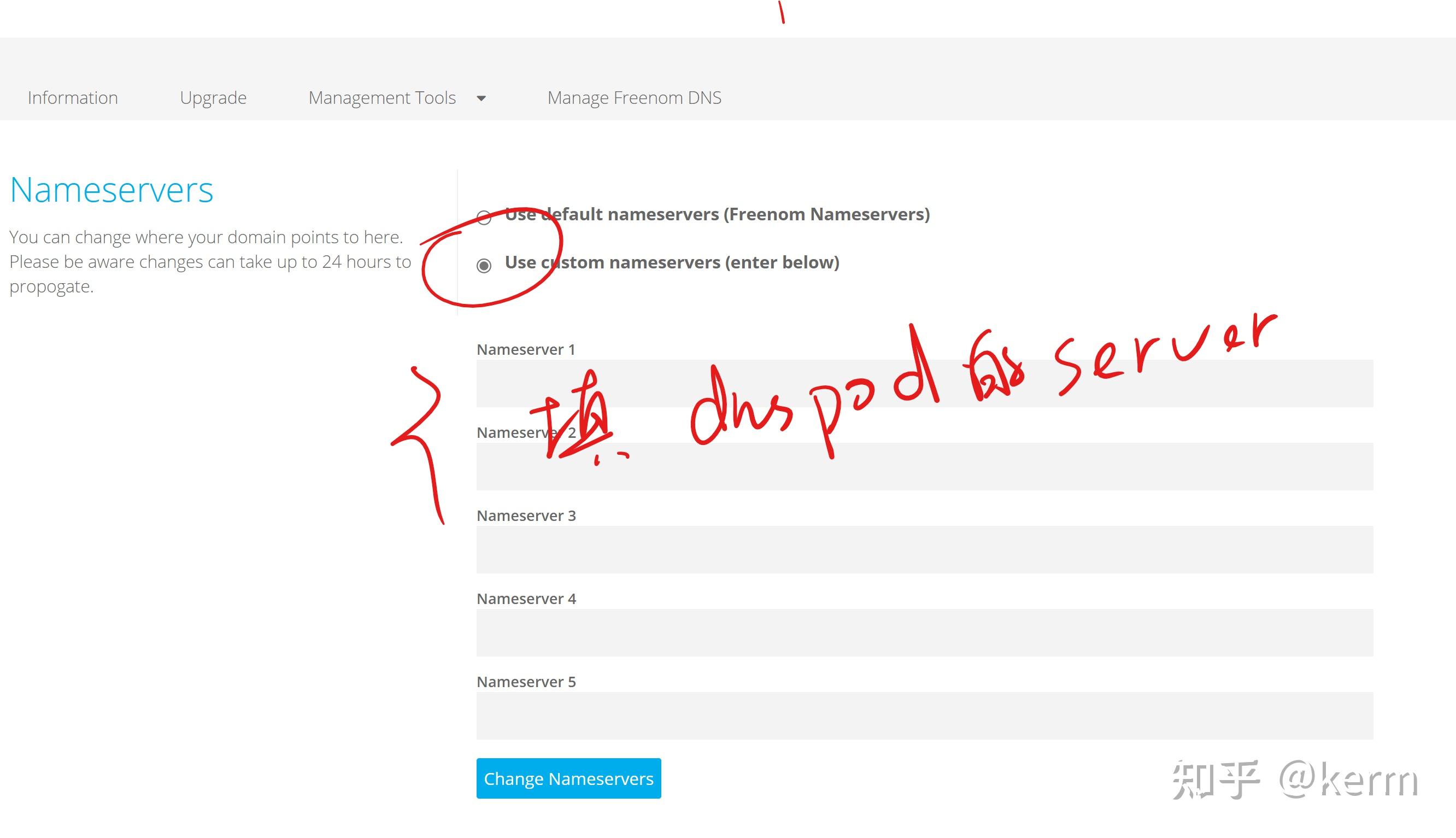Image resolution: width=1456 pixels, height=838 pixels.
Task: Switch to the Upgrade tab
Action: coord(213,98)
